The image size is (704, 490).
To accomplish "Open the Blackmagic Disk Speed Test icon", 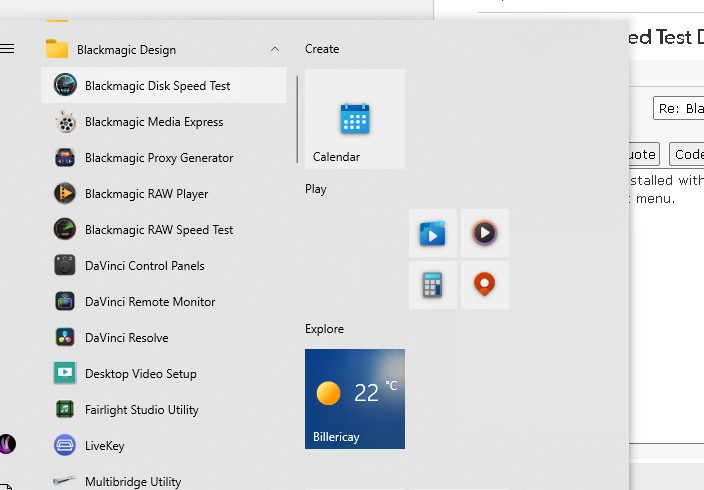I will pyautogui.click(x=65, y=85).
